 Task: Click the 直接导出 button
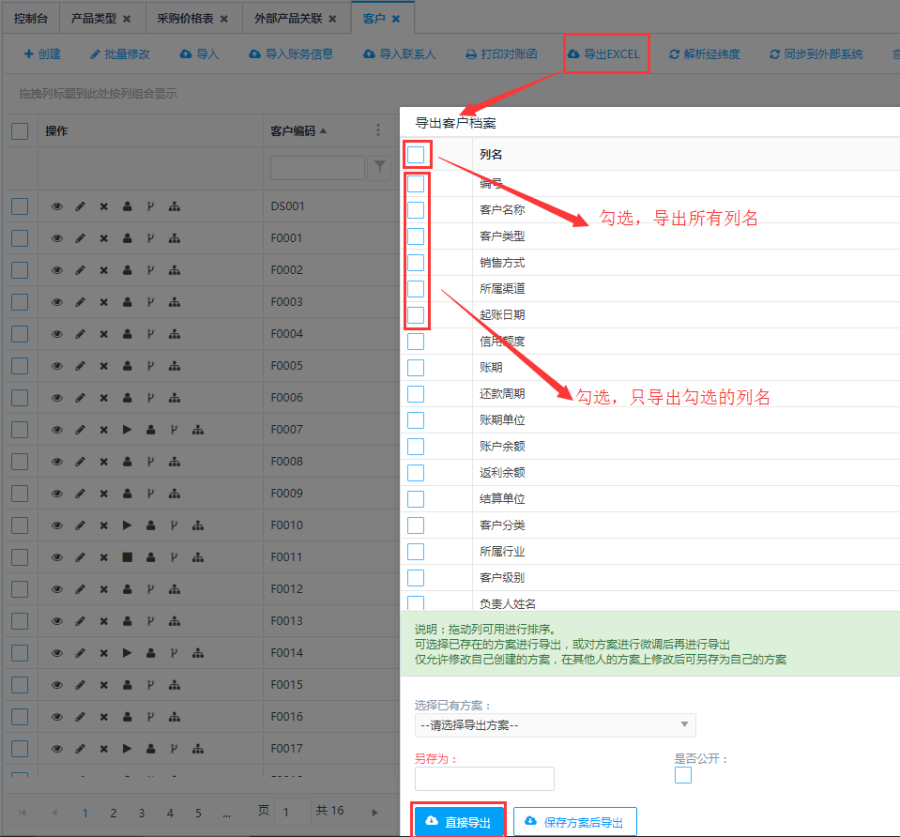(459, 822)
